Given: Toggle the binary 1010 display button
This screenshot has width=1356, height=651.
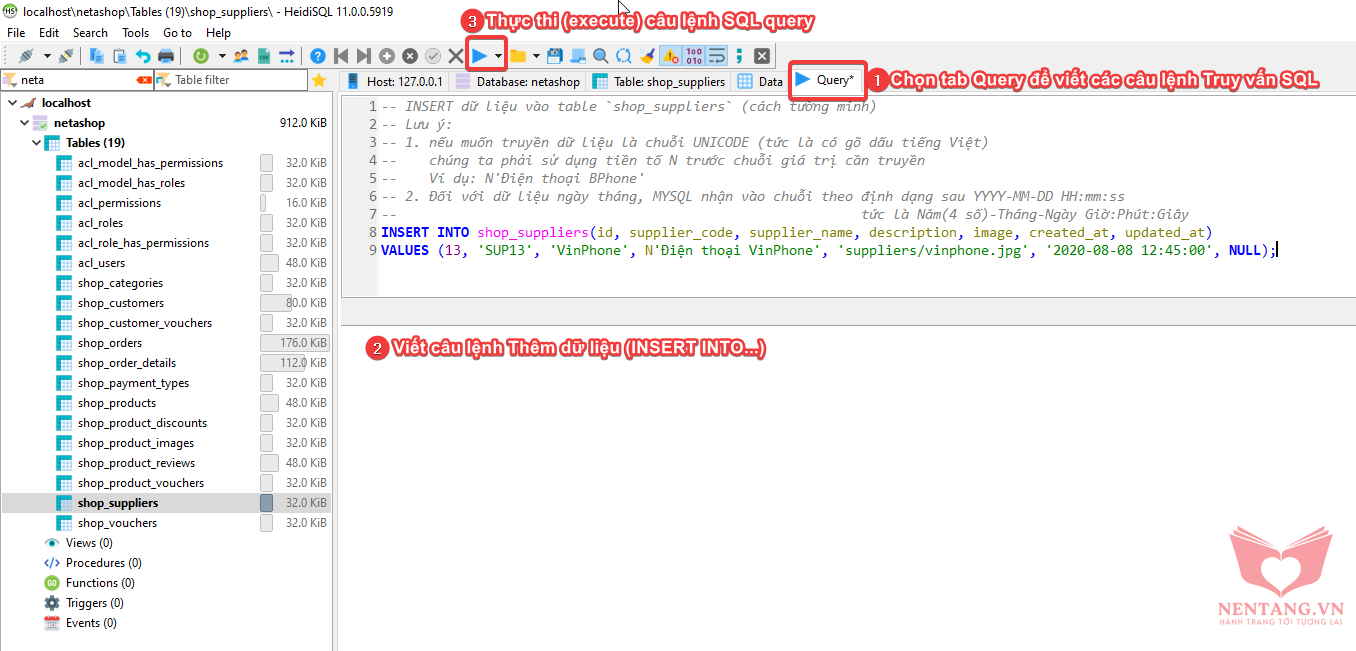Looking at the screenshot, I should pyautogui.click(x=694, y=56).
